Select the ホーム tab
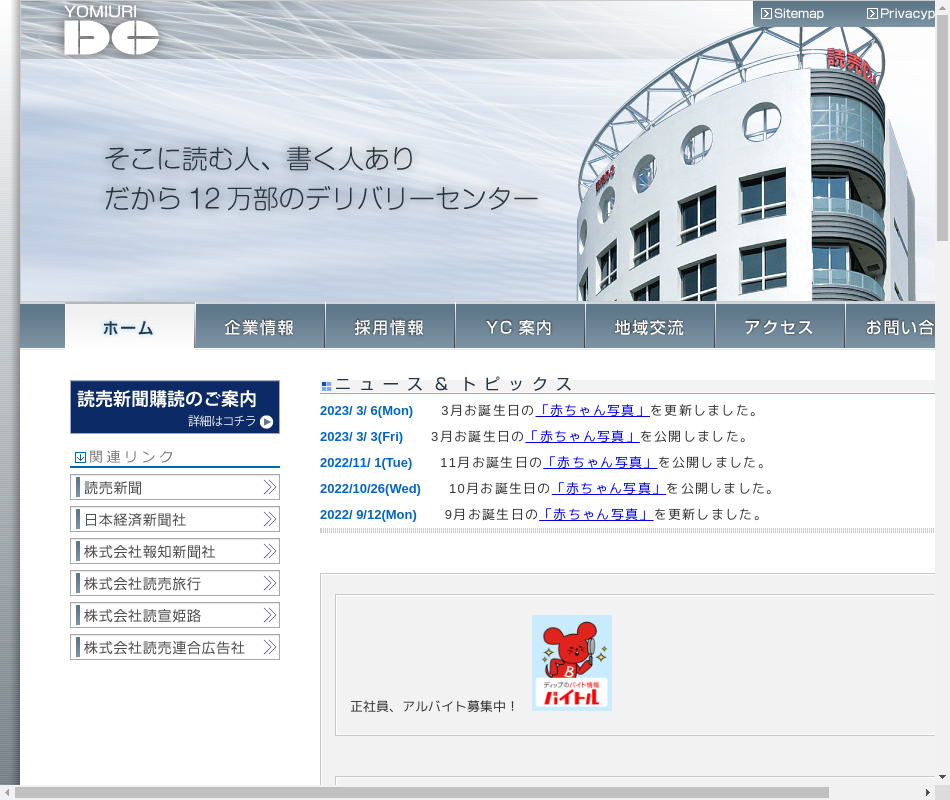The image size is (950, 800). [130, 327]
